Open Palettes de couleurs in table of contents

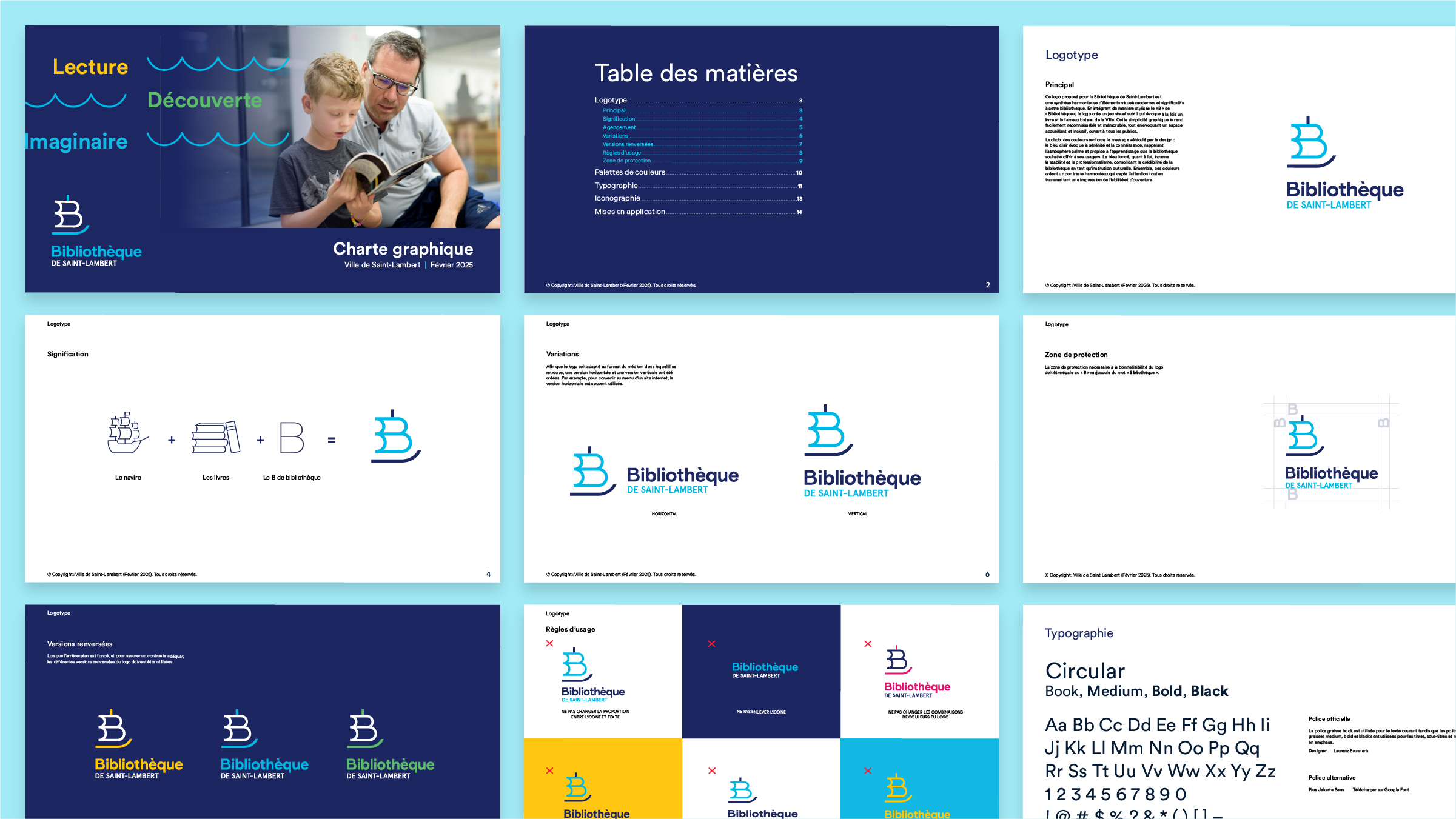tap(630, 172)
